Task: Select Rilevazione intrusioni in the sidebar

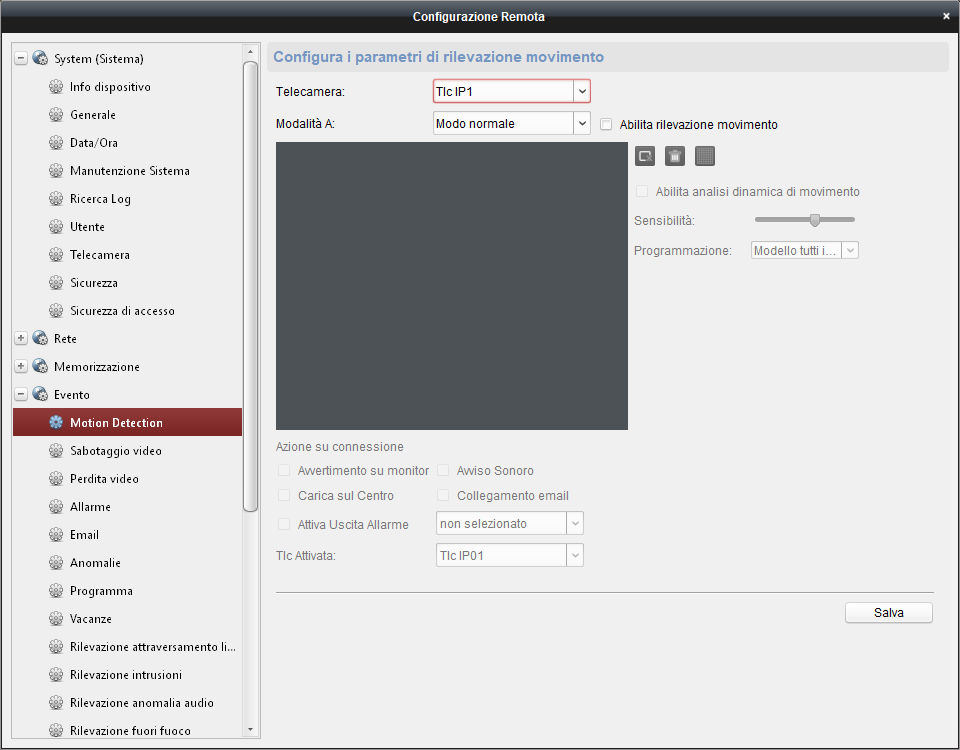Action: (x=125, y=675)
